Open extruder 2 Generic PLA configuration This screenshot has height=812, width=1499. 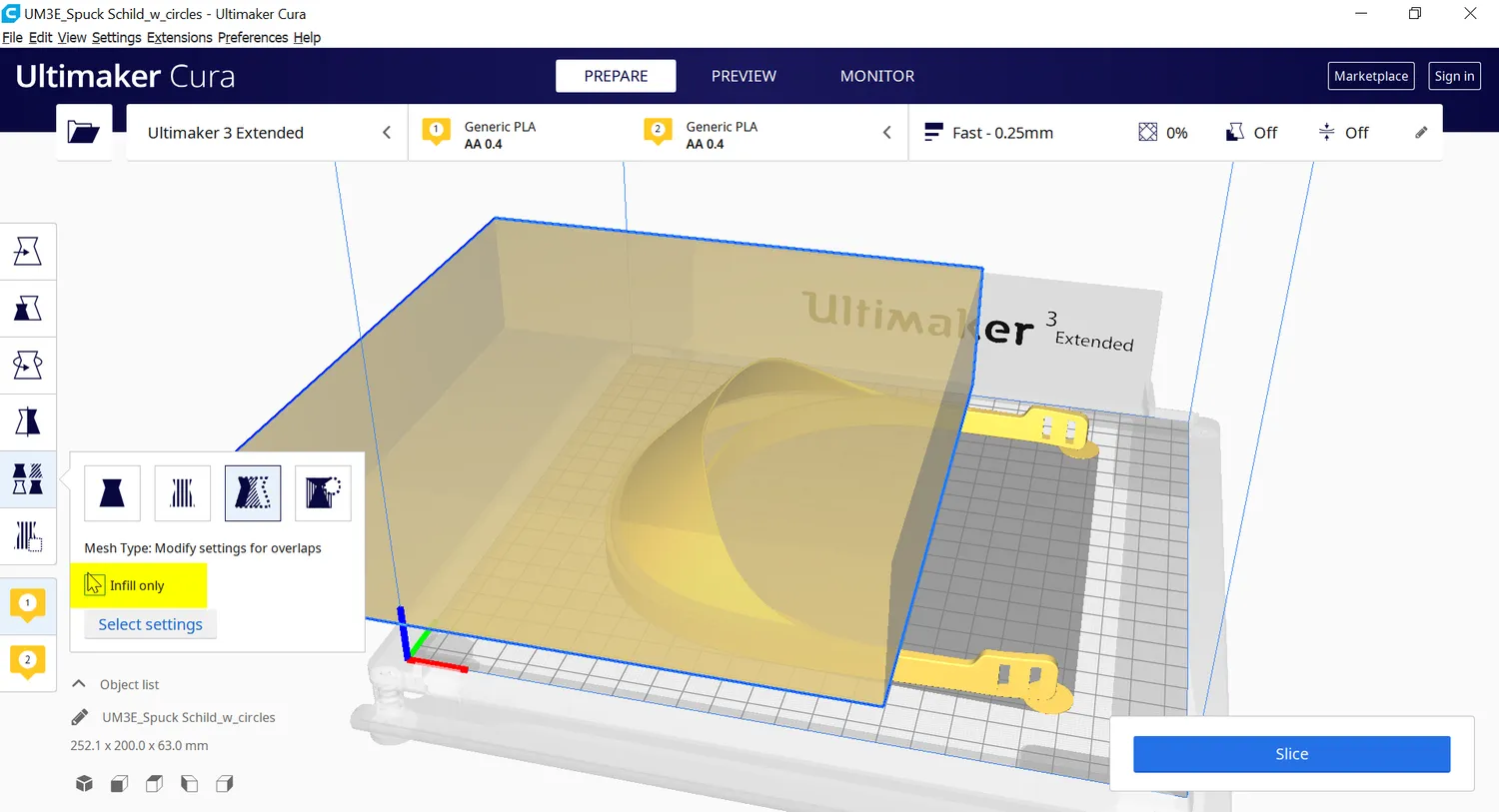(x=702, y=134)
